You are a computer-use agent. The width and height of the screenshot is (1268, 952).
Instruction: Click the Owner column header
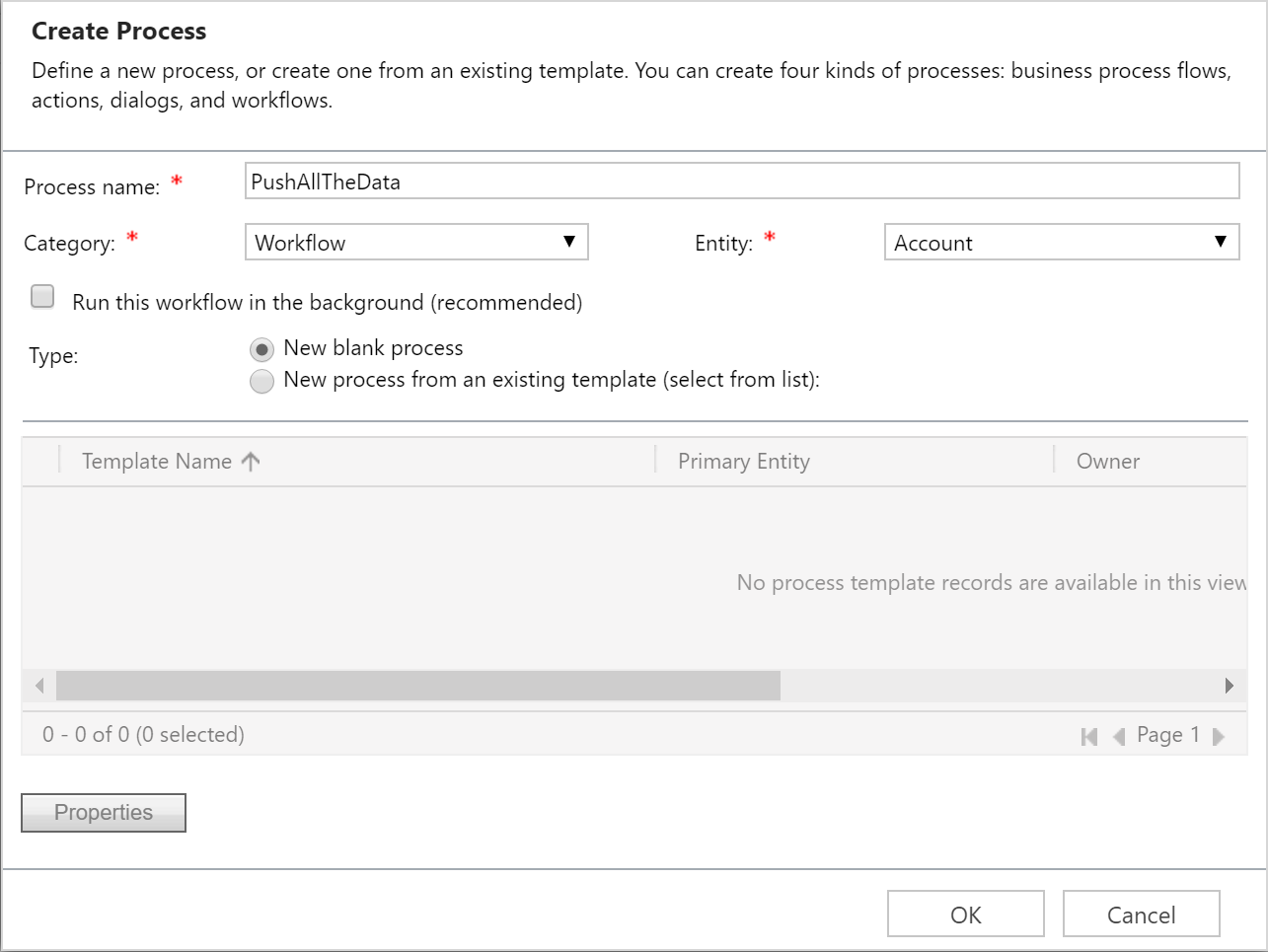tap(1107, 461)
